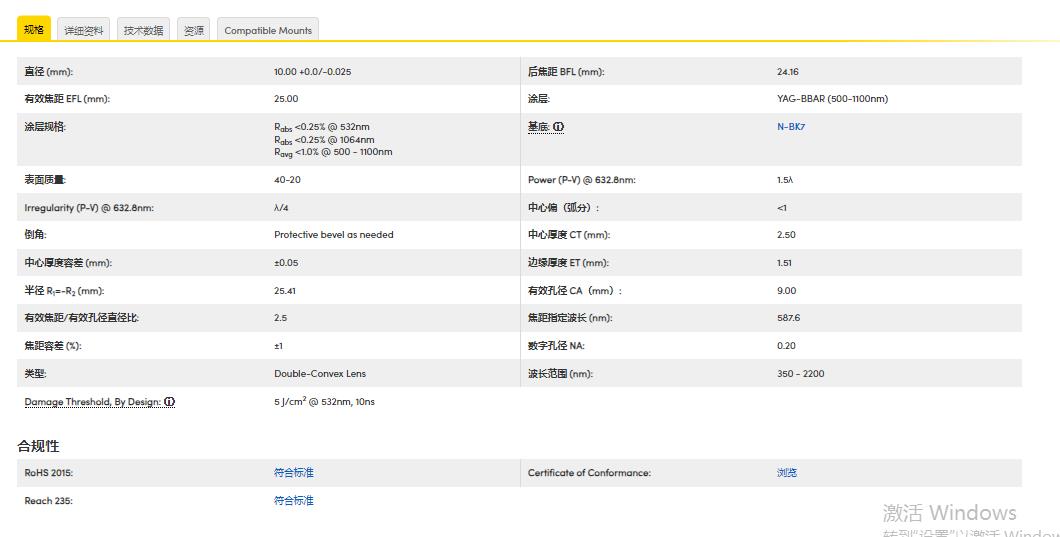The image size is (1060, 537).
Task: Click the 边缘厚度 ET (mm) label
Action: click(x=568, y=262)
